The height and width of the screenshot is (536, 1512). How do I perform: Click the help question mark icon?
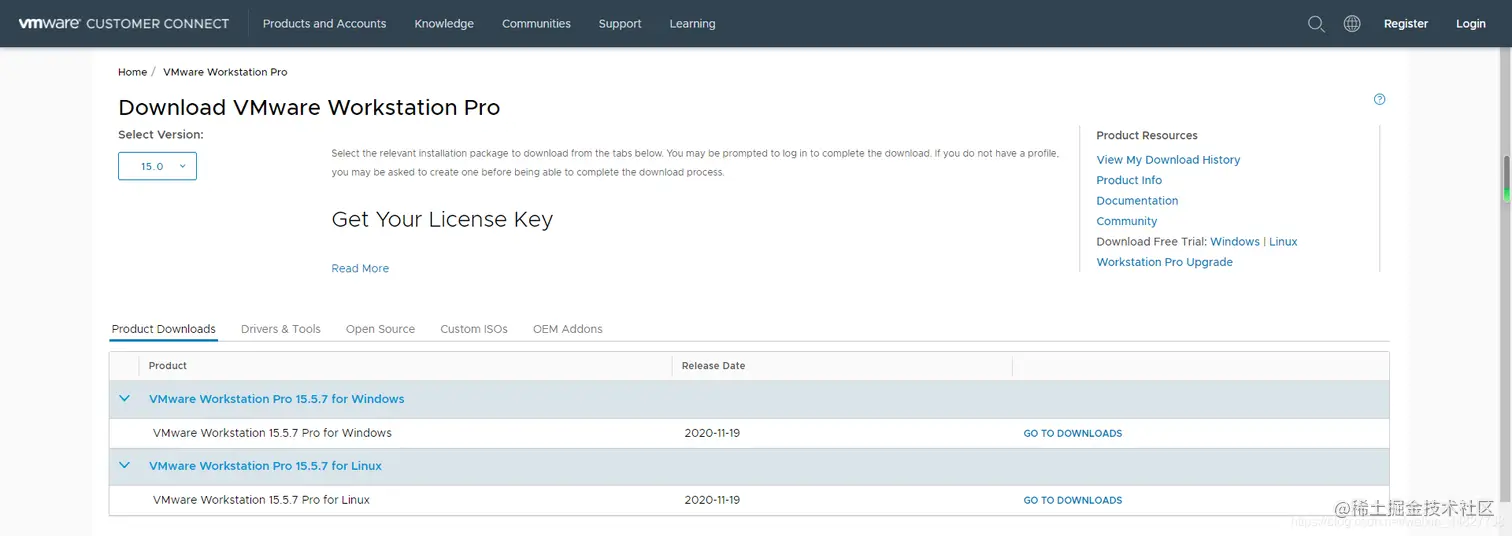[x=1380, y=99]
